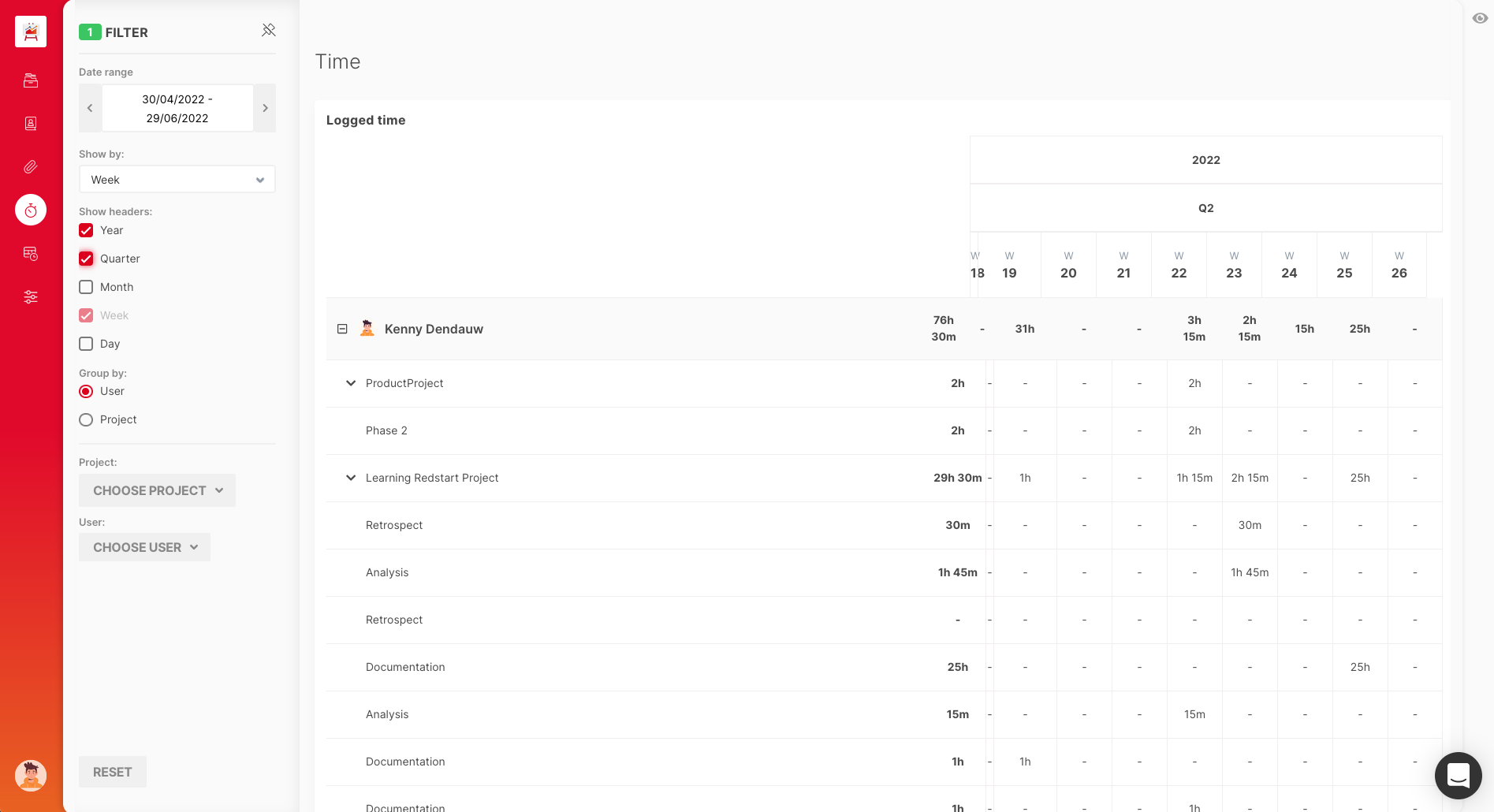
Task: Open the Show by Week dropdown
Action: coord(177,180)
